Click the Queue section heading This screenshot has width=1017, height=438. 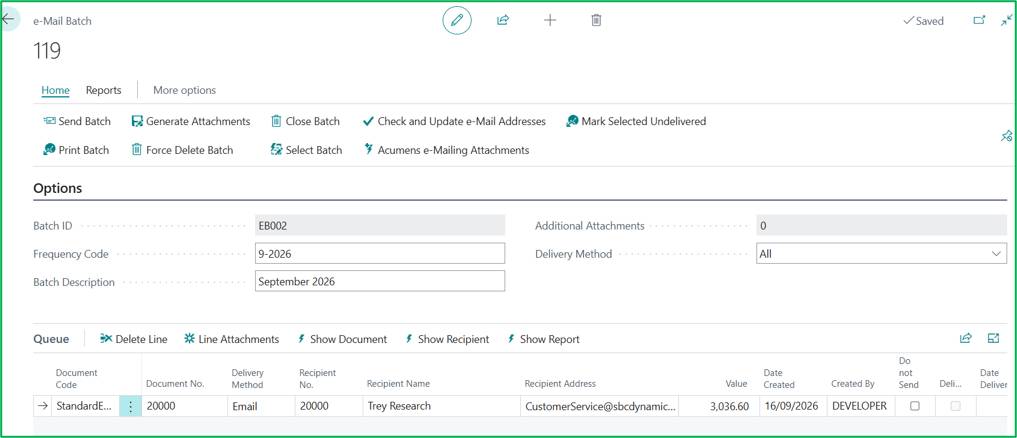[50, 339]
